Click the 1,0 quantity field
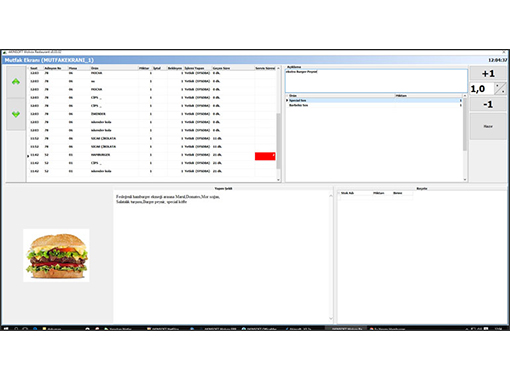 pyautogui.click(x=482, y=89)
